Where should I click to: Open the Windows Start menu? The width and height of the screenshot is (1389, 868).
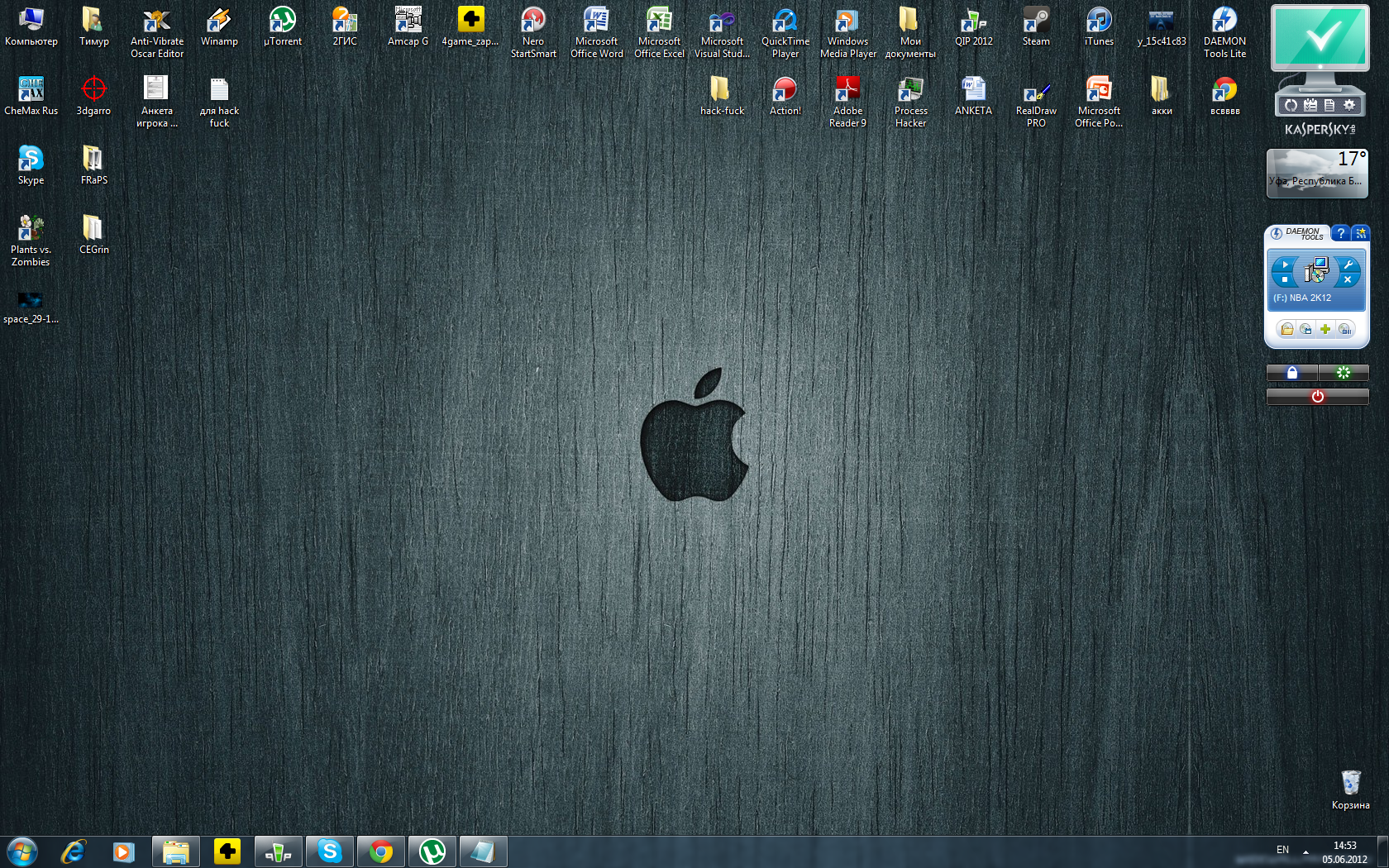pyautogui.click(x=22, y=851)
